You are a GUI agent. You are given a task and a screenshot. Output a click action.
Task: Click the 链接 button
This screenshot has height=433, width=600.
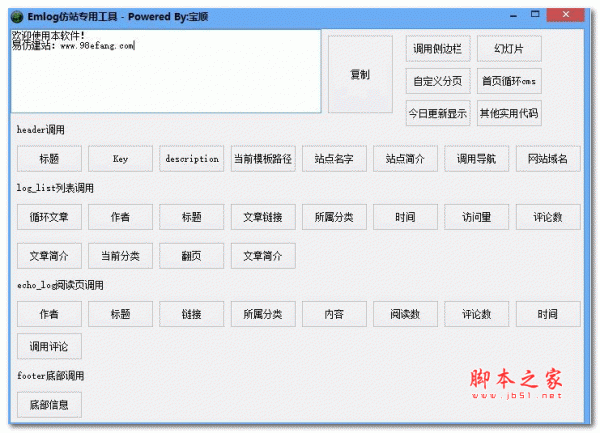192,314
